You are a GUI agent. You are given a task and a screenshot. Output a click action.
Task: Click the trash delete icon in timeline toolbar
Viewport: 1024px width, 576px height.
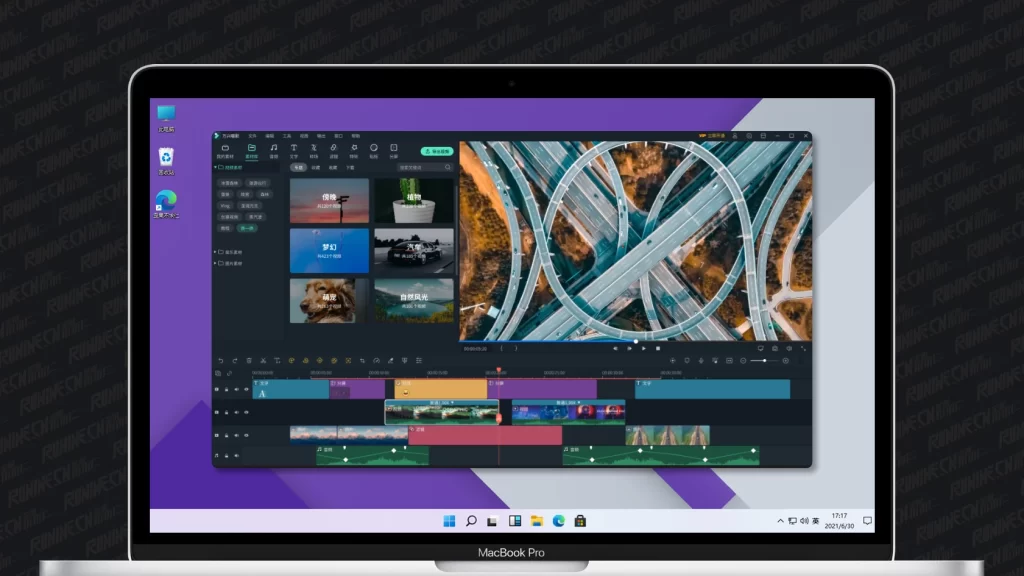(x=248, y=360)
